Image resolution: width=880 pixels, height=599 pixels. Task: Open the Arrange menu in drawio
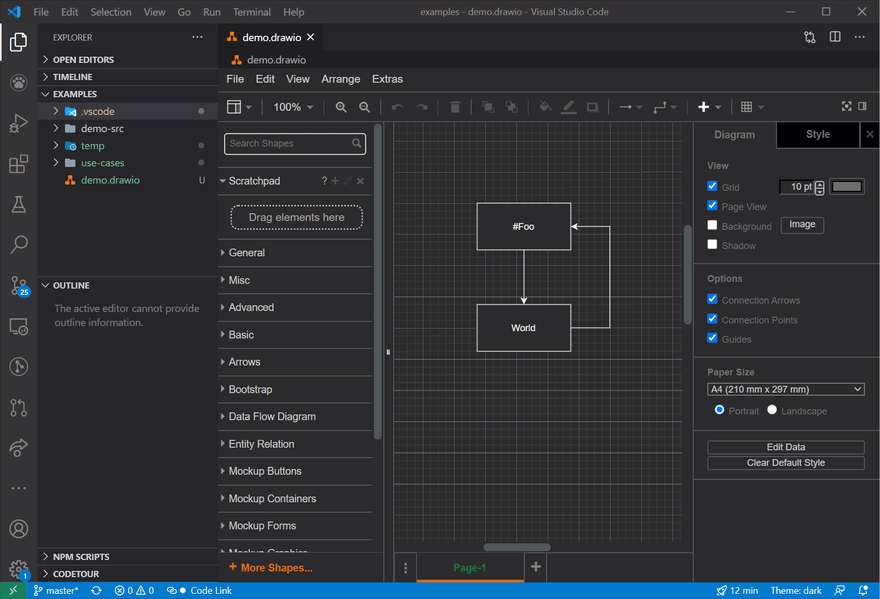[x=340, y=78]
